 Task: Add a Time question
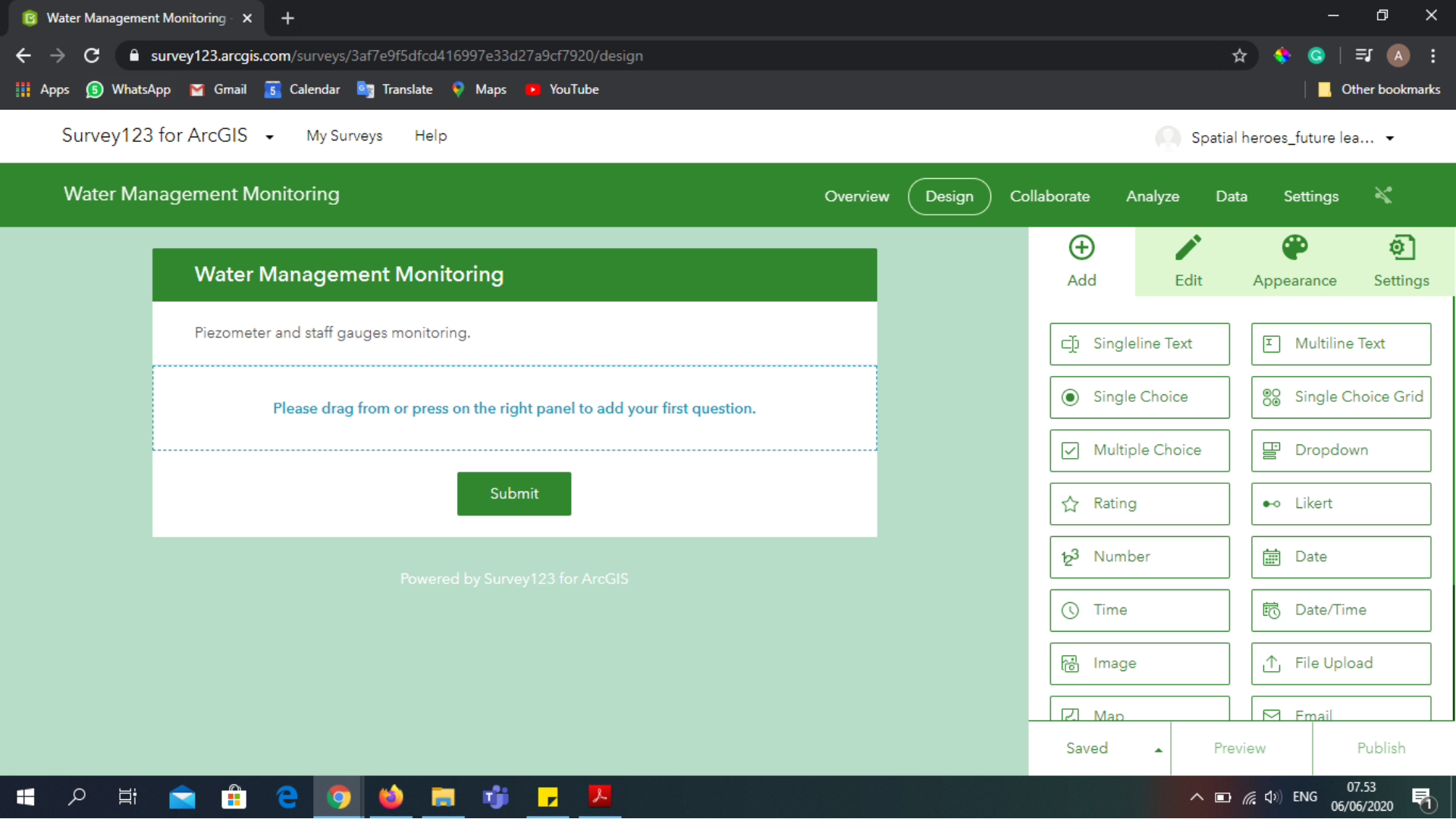click(x=1139, y=610)
